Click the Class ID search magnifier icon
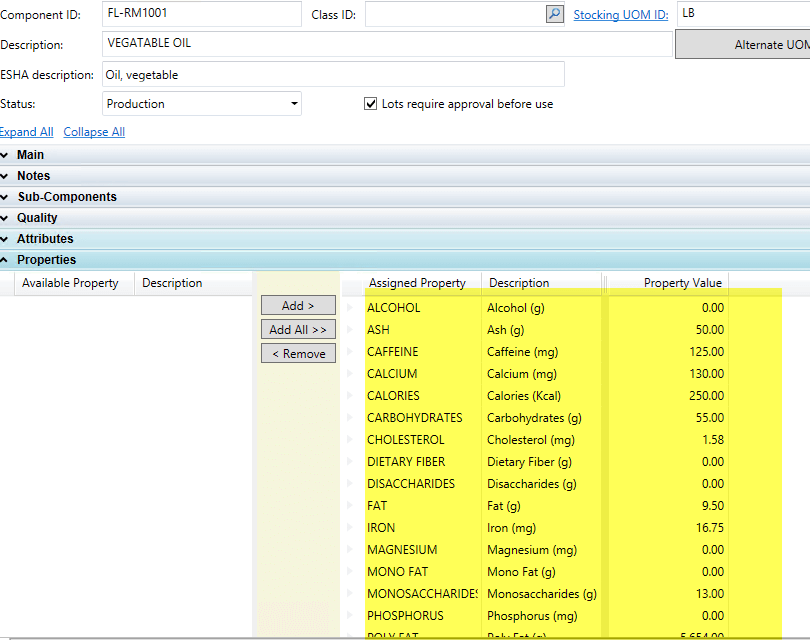Viewport: 810px width, 640px height. click(554, 14)
